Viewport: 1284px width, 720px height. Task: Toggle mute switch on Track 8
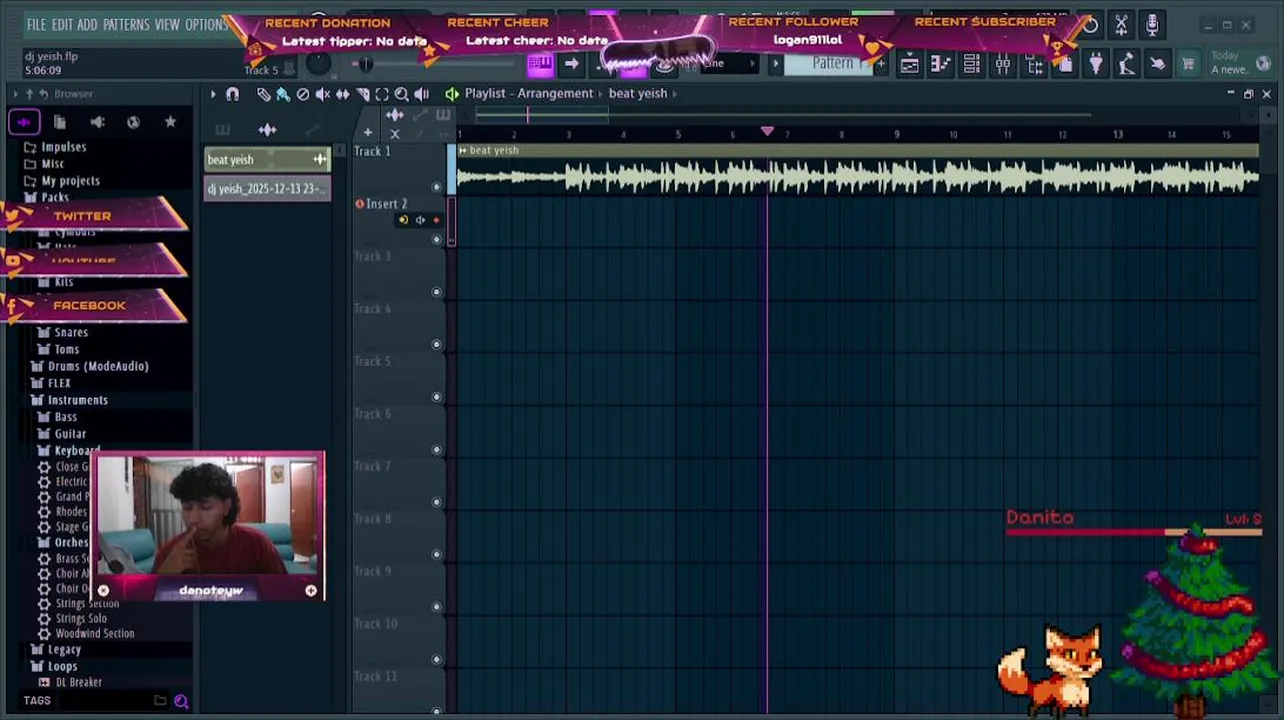tap(436, 554)
